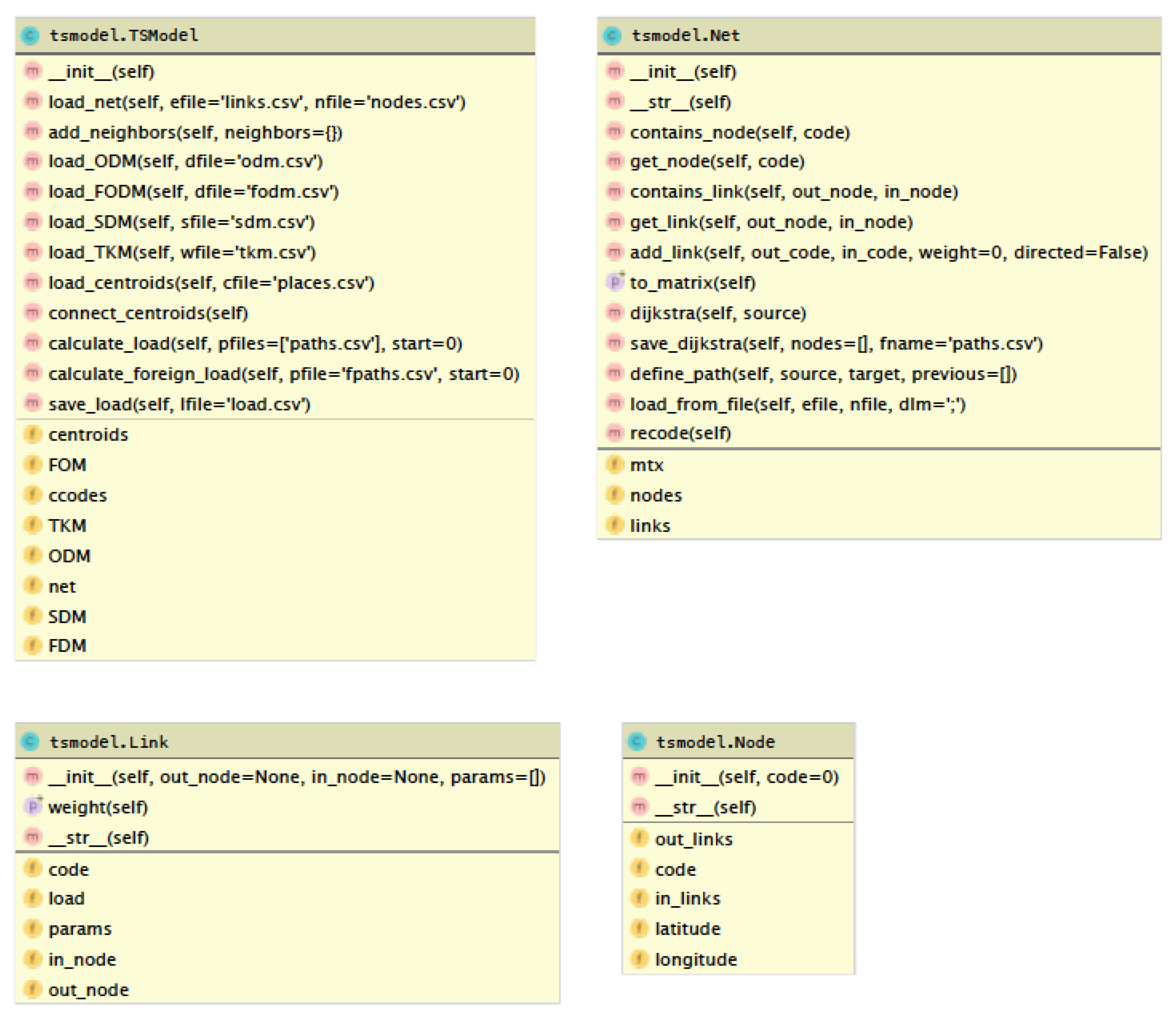The image size is (1176, 1023).
Task: Select the add_link method in Net class
Action: click(x=888, y=252)
